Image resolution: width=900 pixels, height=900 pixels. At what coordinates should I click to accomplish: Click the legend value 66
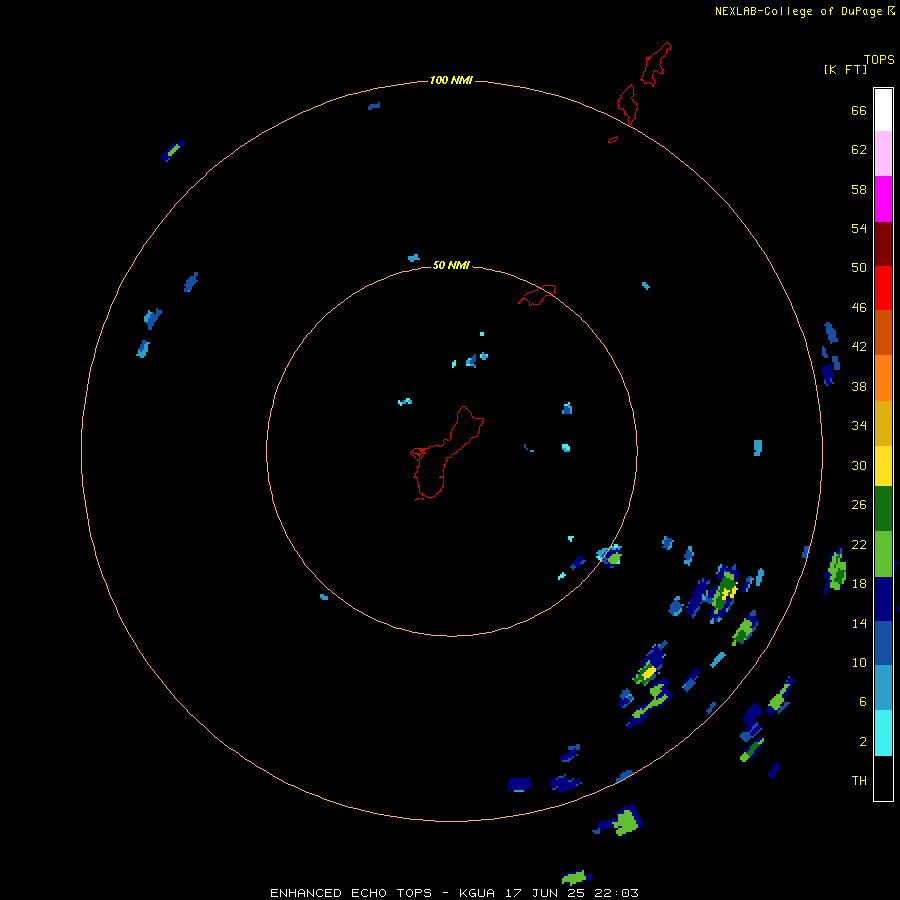(859, 110)
